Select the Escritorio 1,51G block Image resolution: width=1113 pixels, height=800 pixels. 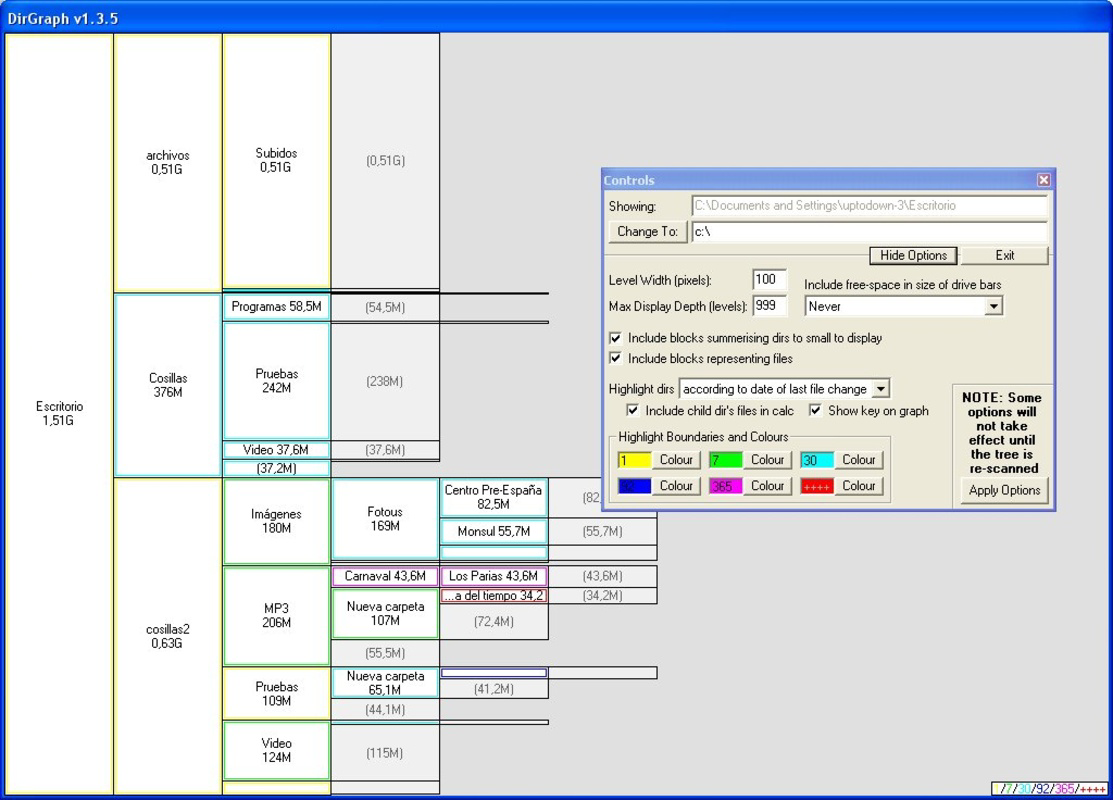coord(60,414)
